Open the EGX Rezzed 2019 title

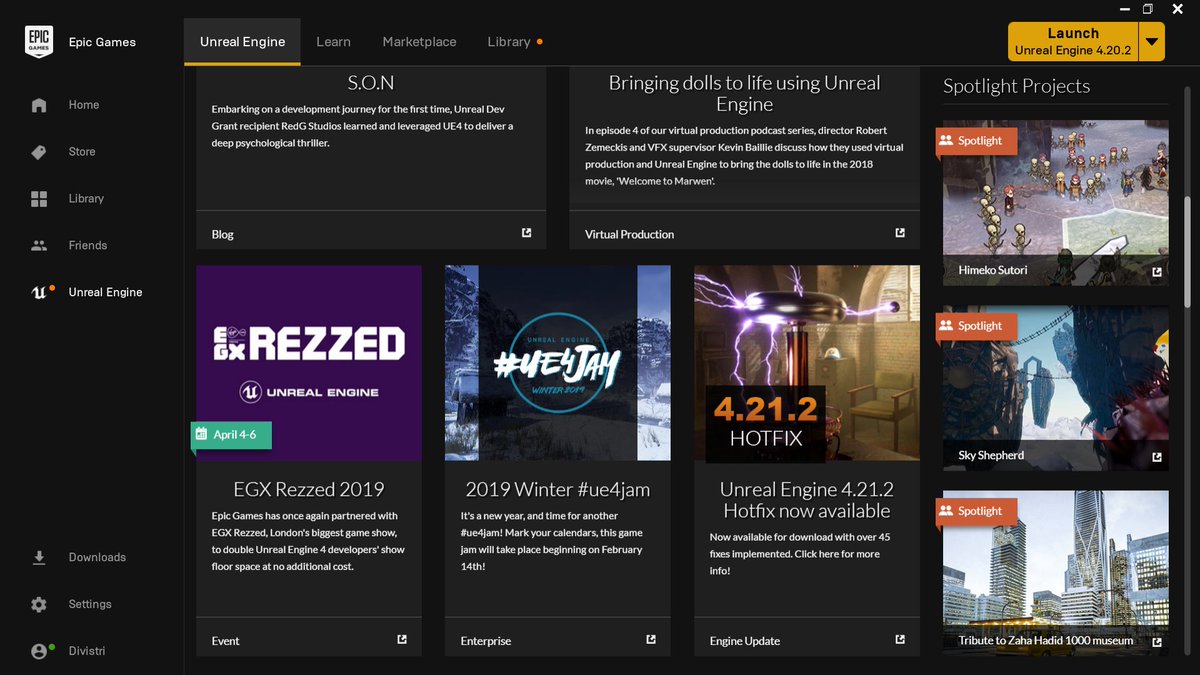(309, 489)
